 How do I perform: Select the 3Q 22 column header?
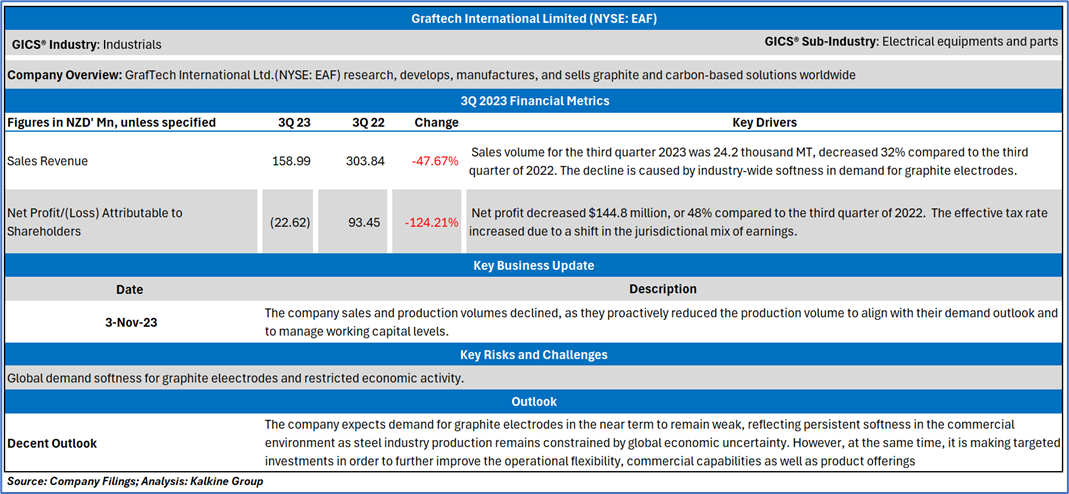pyautogui.click(x=368, y=122)
